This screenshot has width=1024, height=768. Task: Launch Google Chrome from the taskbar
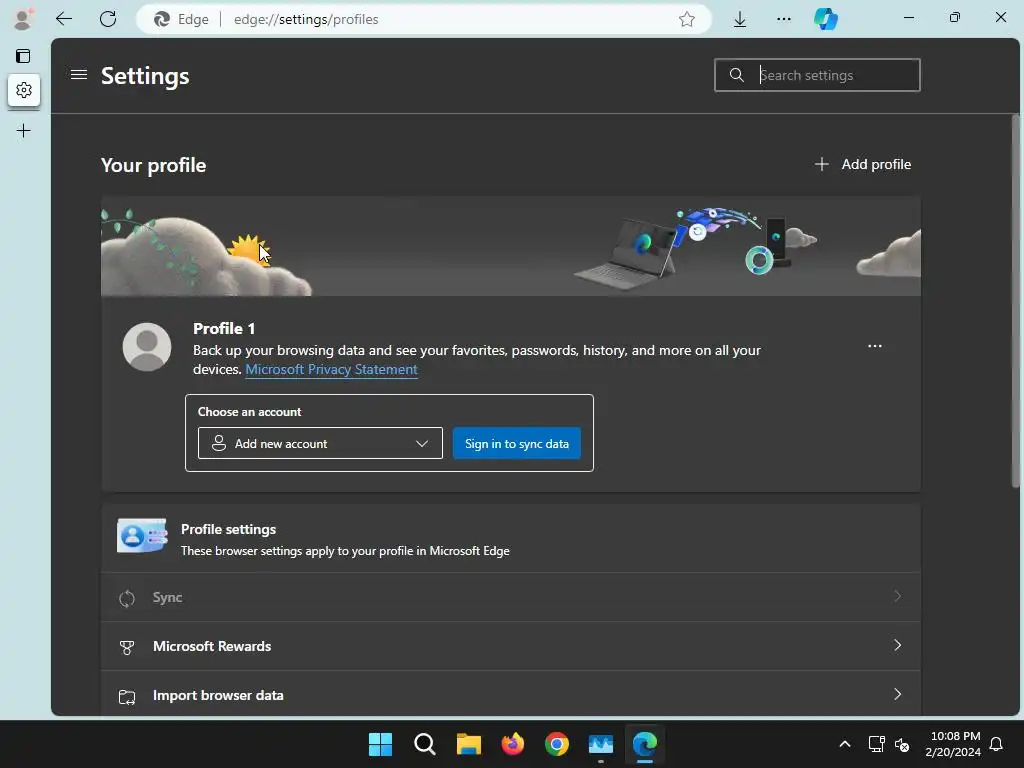click(x=556, y=744)
